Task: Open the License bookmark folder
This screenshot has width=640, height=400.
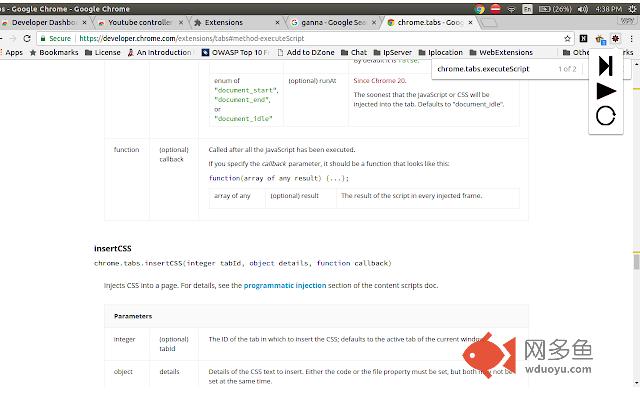Action: coord(103,52)
